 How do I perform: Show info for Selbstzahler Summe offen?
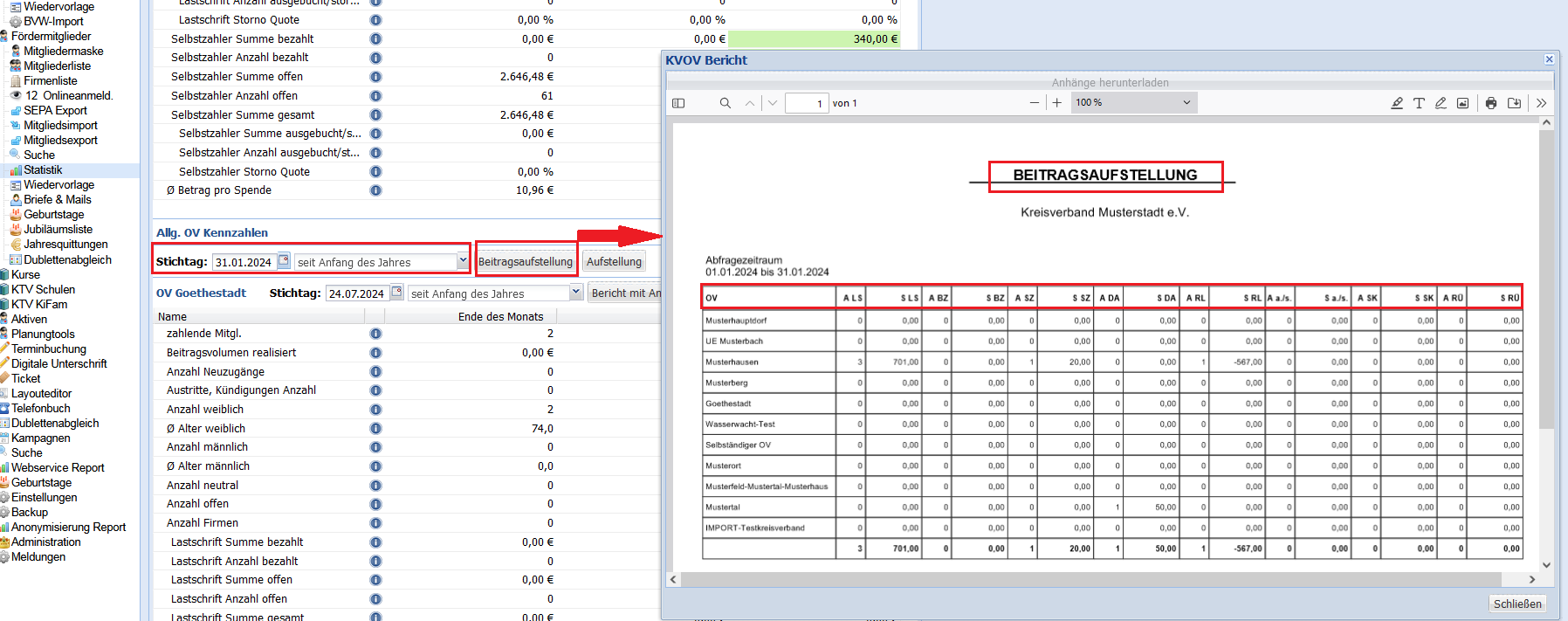(375, 77)
